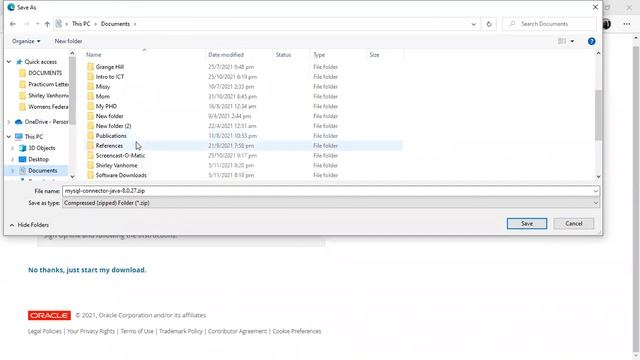This screenshot has width=640, height=360.
Task: Click the Save button
Action: point(527,224)
